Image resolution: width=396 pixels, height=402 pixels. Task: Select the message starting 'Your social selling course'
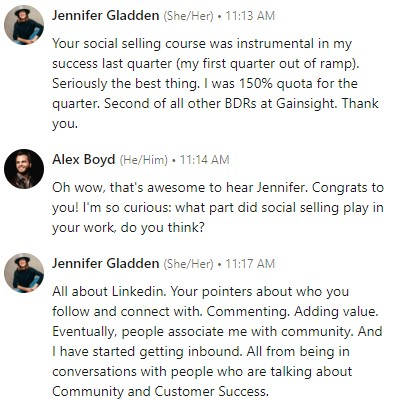(x=215, y=83)
